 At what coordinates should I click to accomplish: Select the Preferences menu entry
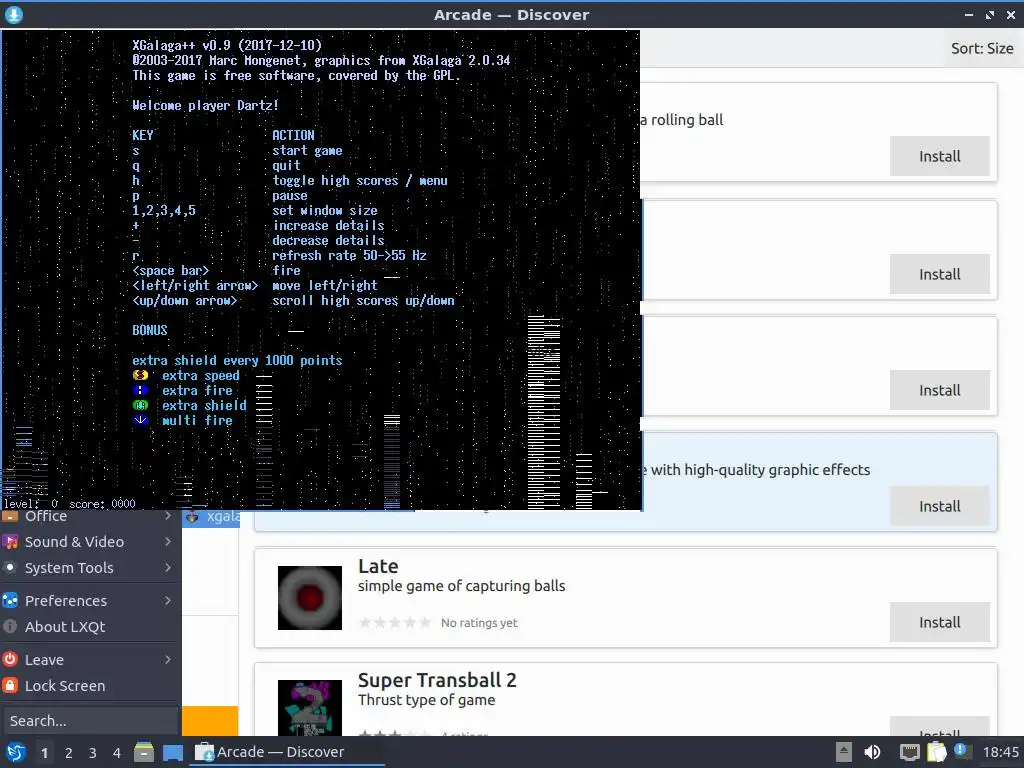point(91,601)
